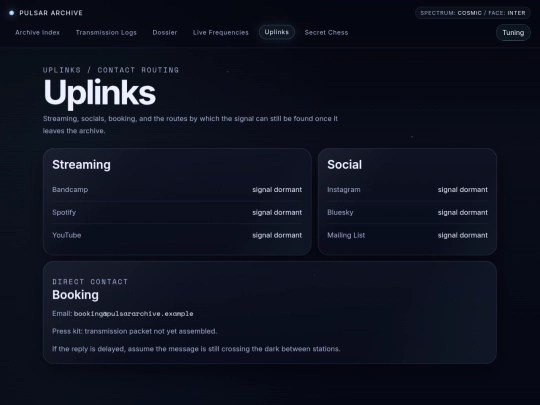This screenshot has height=405, width=540.
Task: Click the delayed reply note text
Action: (196, 349)
